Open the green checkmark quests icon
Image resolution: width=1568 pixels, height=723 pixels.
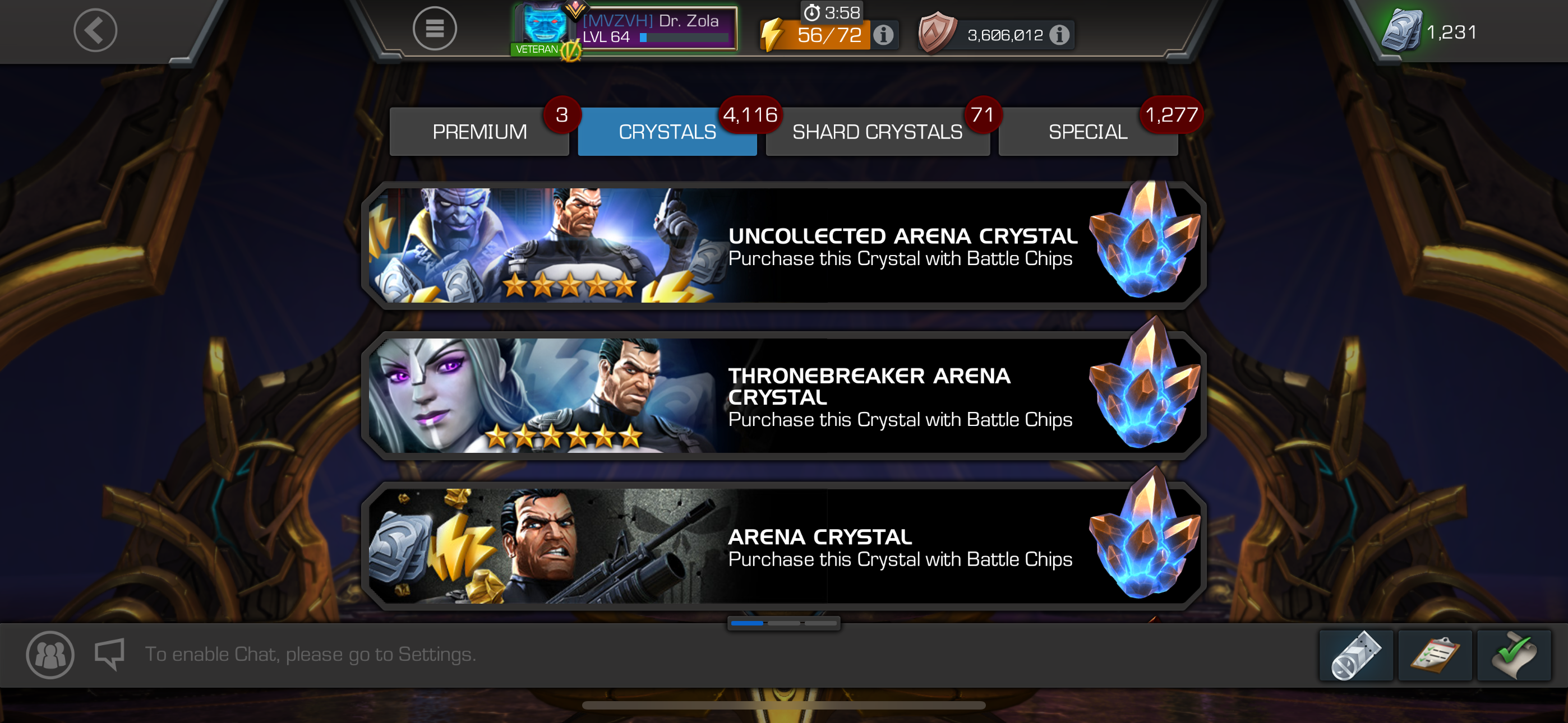pos(1514,655)
